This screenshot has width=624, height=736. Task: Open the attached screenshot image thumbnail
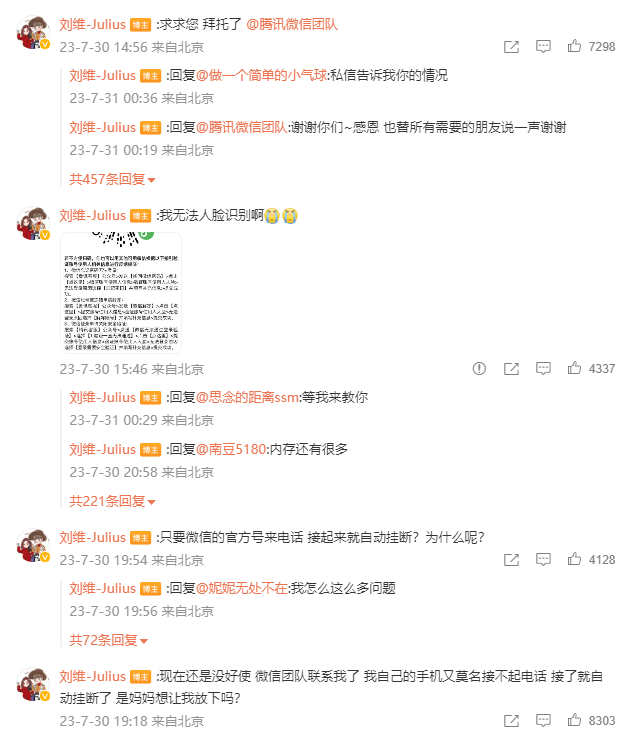pyautogui.click(x=121, y=292)
